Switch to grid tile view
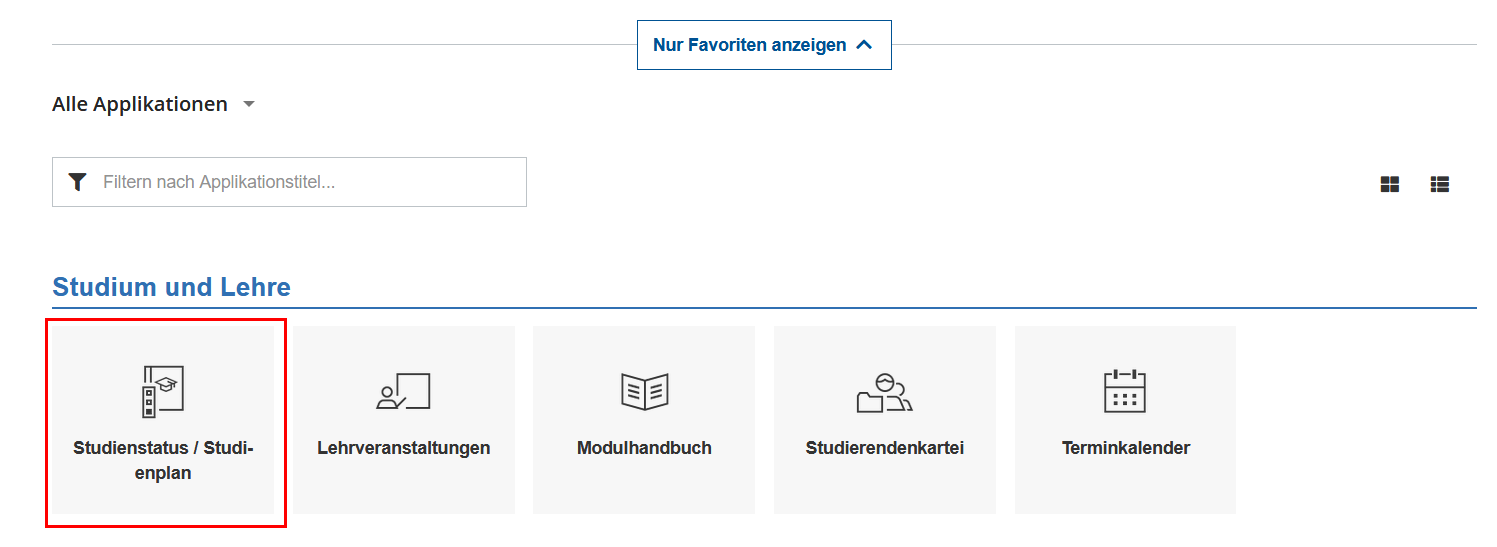 [x=1389, y=184]
